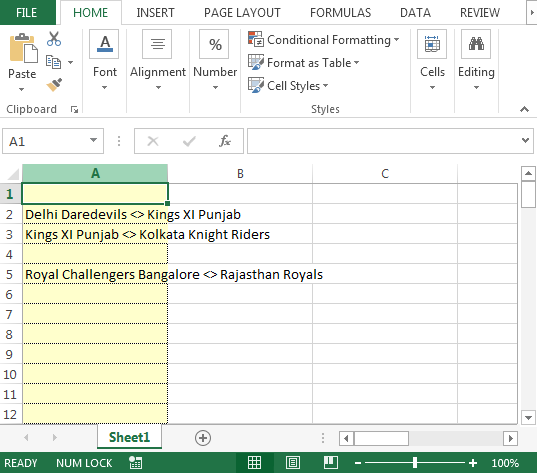The width and height of the screenshot is (537, 473).
Task: Click the Select All corner triangle
Action: click(13, 174)
